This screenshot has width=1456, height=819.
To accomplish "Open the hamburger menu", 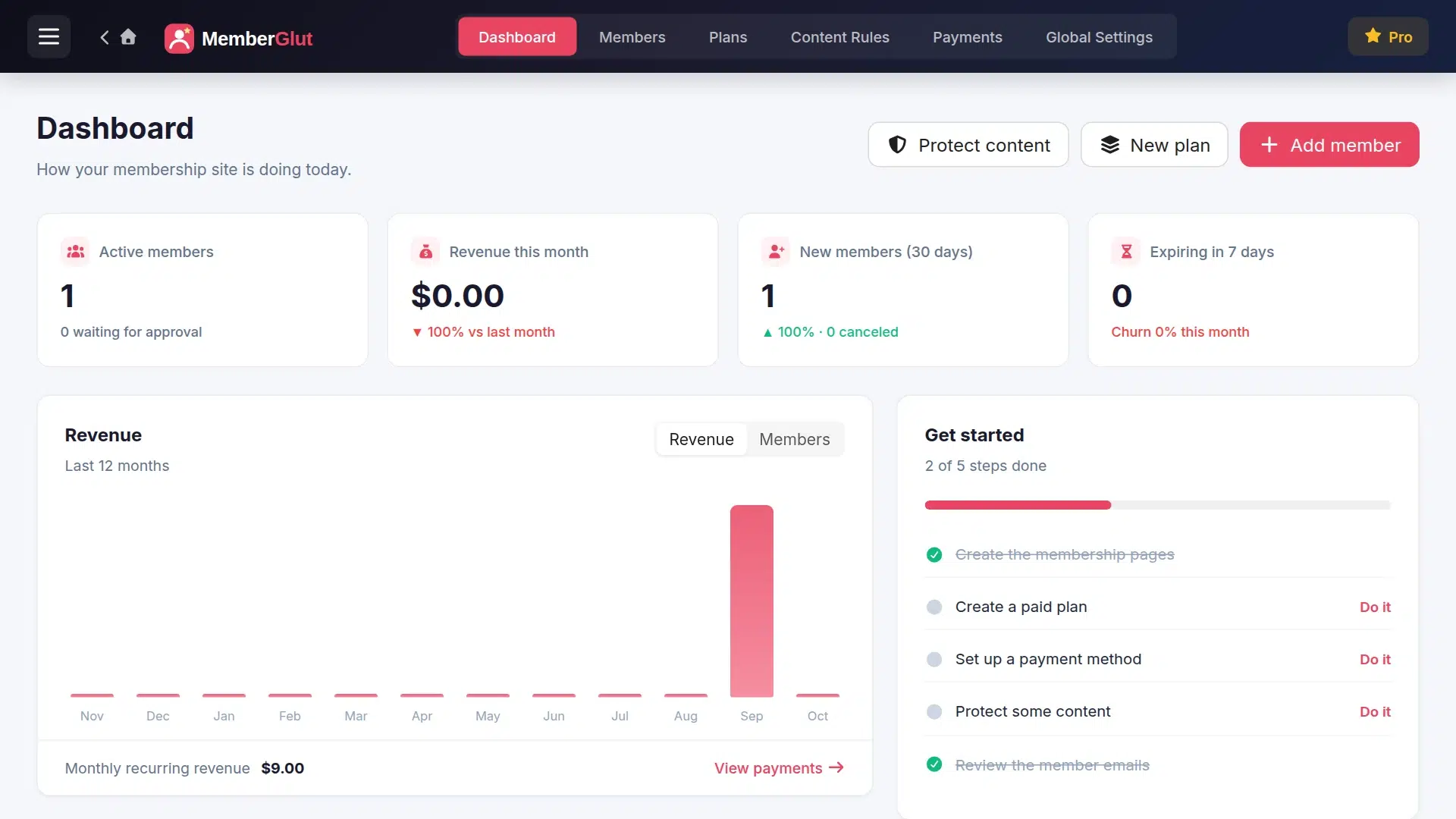I will pyautogui.click(x=49, y=36).
